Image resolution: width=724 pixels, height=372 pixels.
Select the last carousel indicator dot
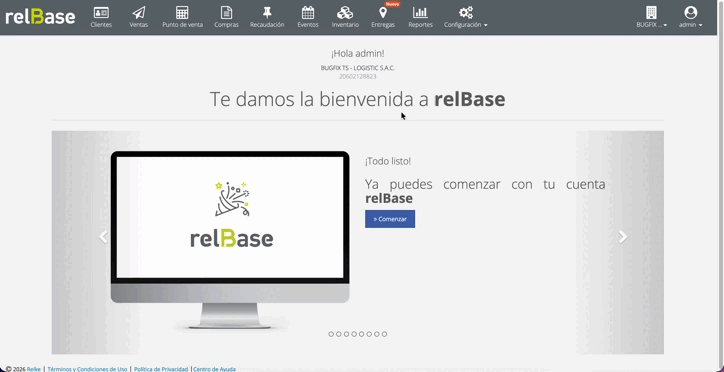coord(385,334)
